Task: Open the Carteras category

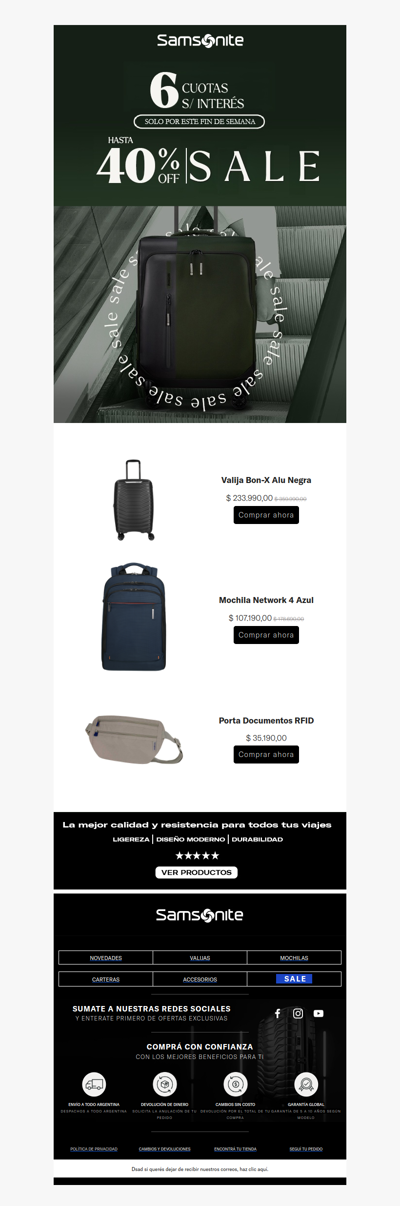Action: click(x=106, y=979)
